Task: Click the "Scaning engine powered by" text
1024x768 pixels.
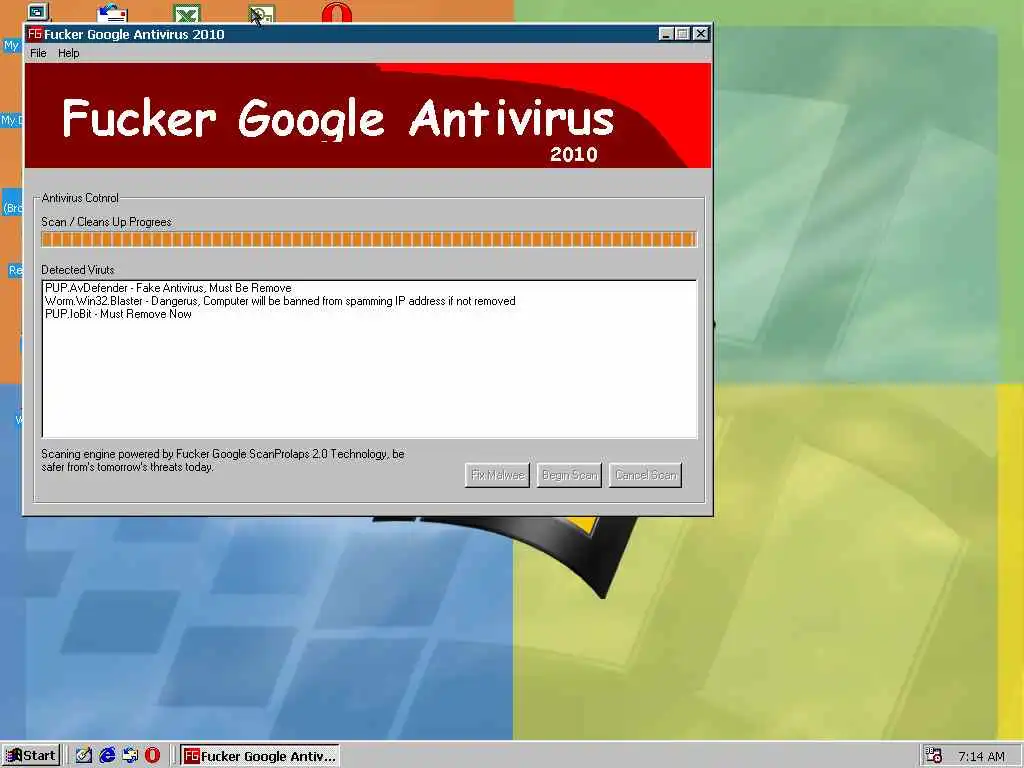Action: click(107, 454)
